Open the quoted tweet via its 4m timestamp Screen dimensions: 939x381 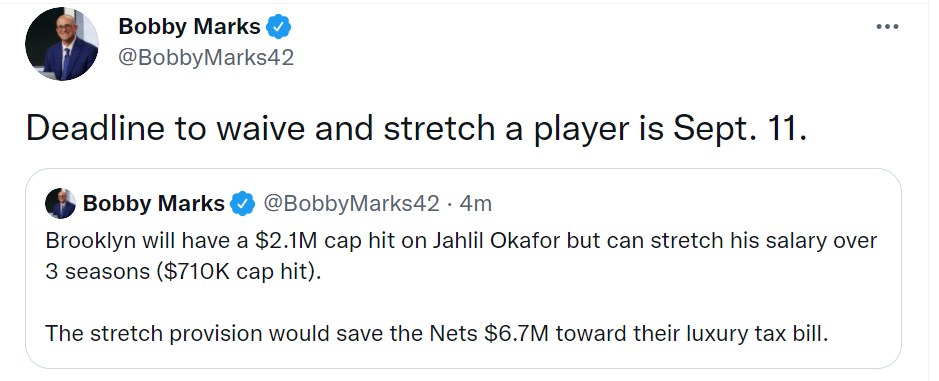475,204
